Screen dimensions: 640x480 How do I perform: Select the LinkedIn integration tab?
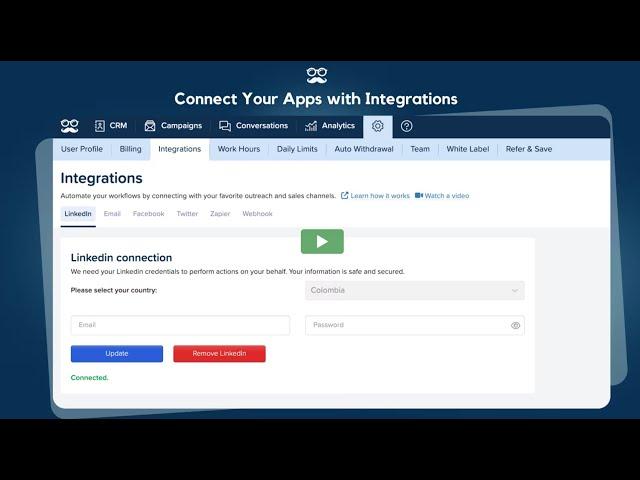click(x=78, y=213)
